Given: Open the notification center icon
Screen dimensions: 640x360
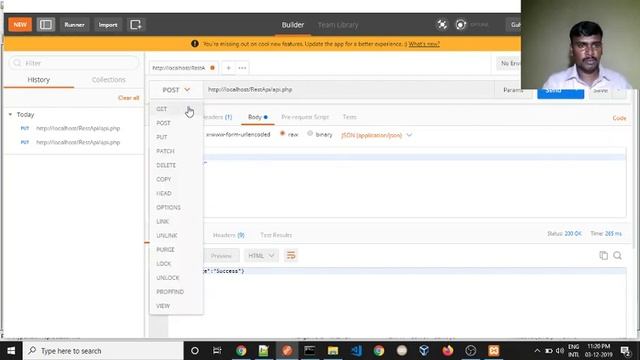Looking at the screenshot, I should click(x=625, y=351).
